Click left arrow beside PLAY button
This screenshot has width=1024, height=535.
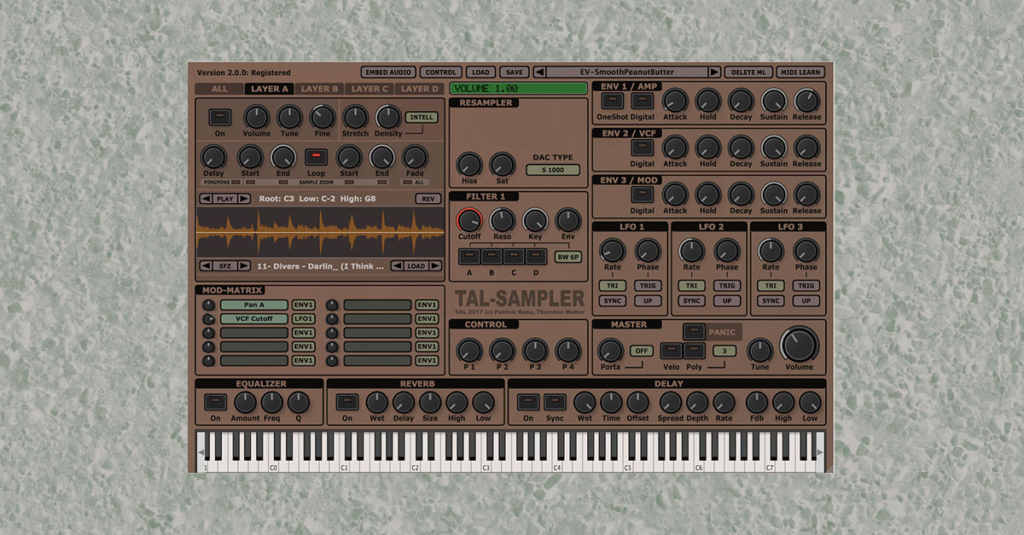(x=206, y=199)
